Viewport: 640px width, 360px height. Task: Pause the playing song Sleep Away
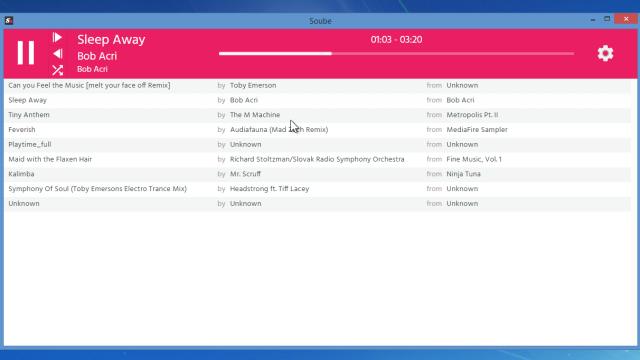click(x=25, y=53)
